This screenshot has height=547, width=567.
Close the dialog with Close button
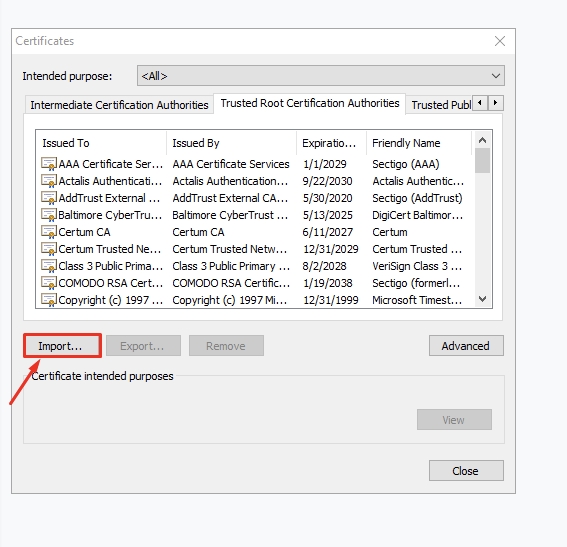click(466, 471)
